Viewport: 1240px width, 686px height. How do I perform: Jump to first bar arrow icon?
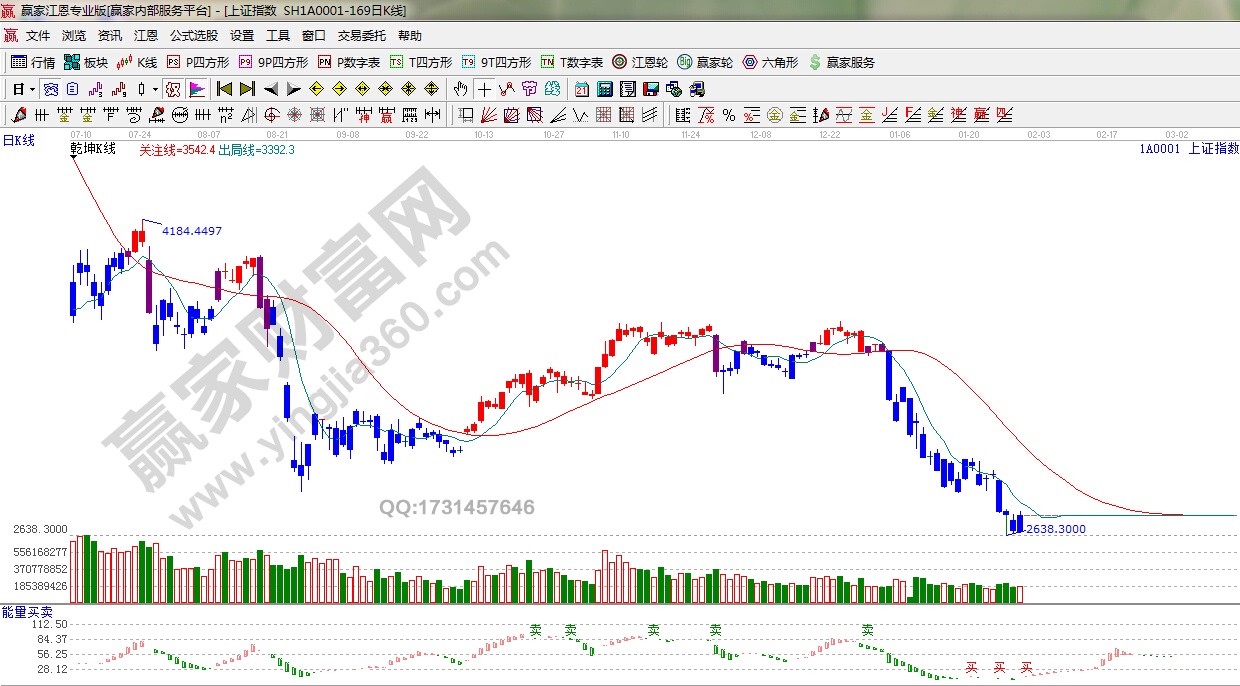coord(225,89)
